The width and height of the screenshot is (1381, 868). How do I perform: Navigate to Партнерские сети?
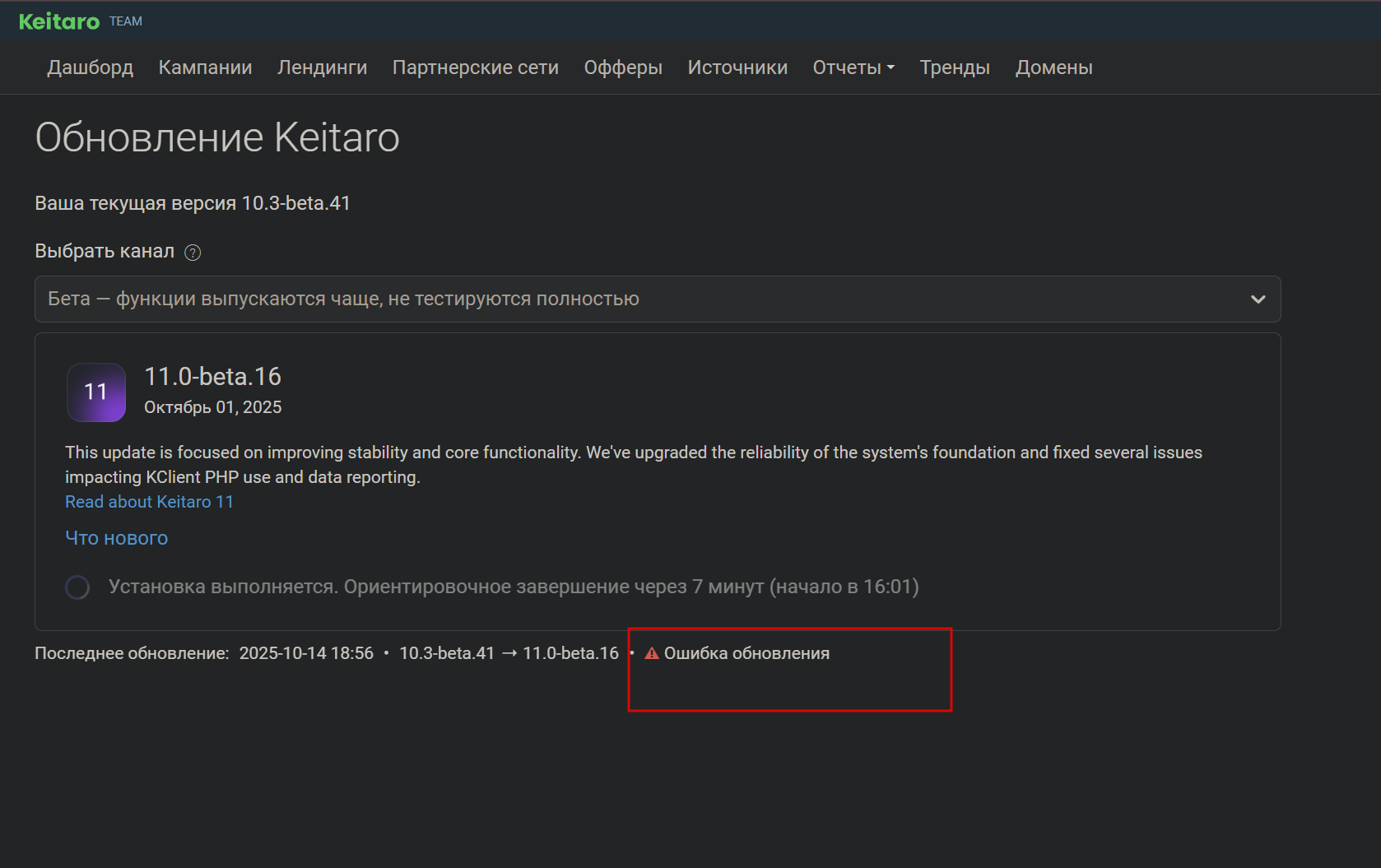(475, 67)
